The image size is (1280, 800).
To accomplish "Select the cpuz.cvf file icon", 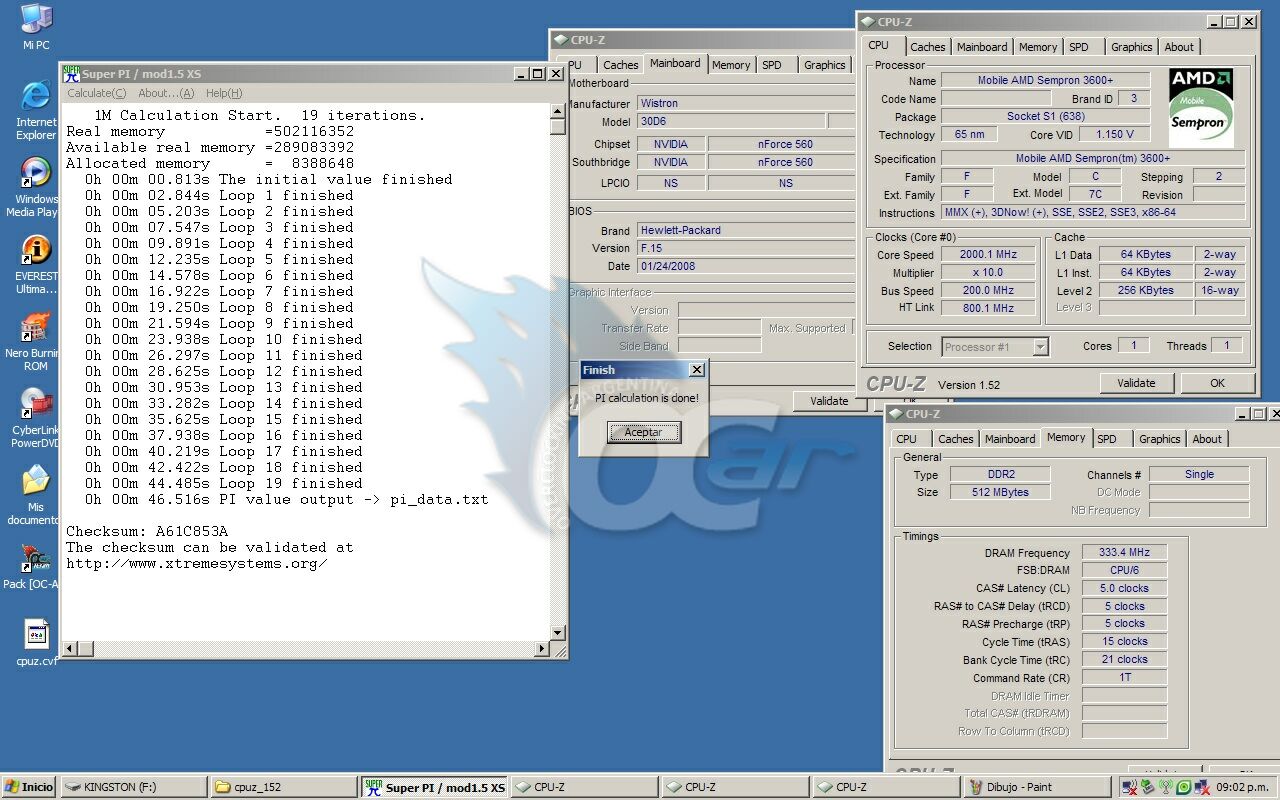I will [36, 643].
